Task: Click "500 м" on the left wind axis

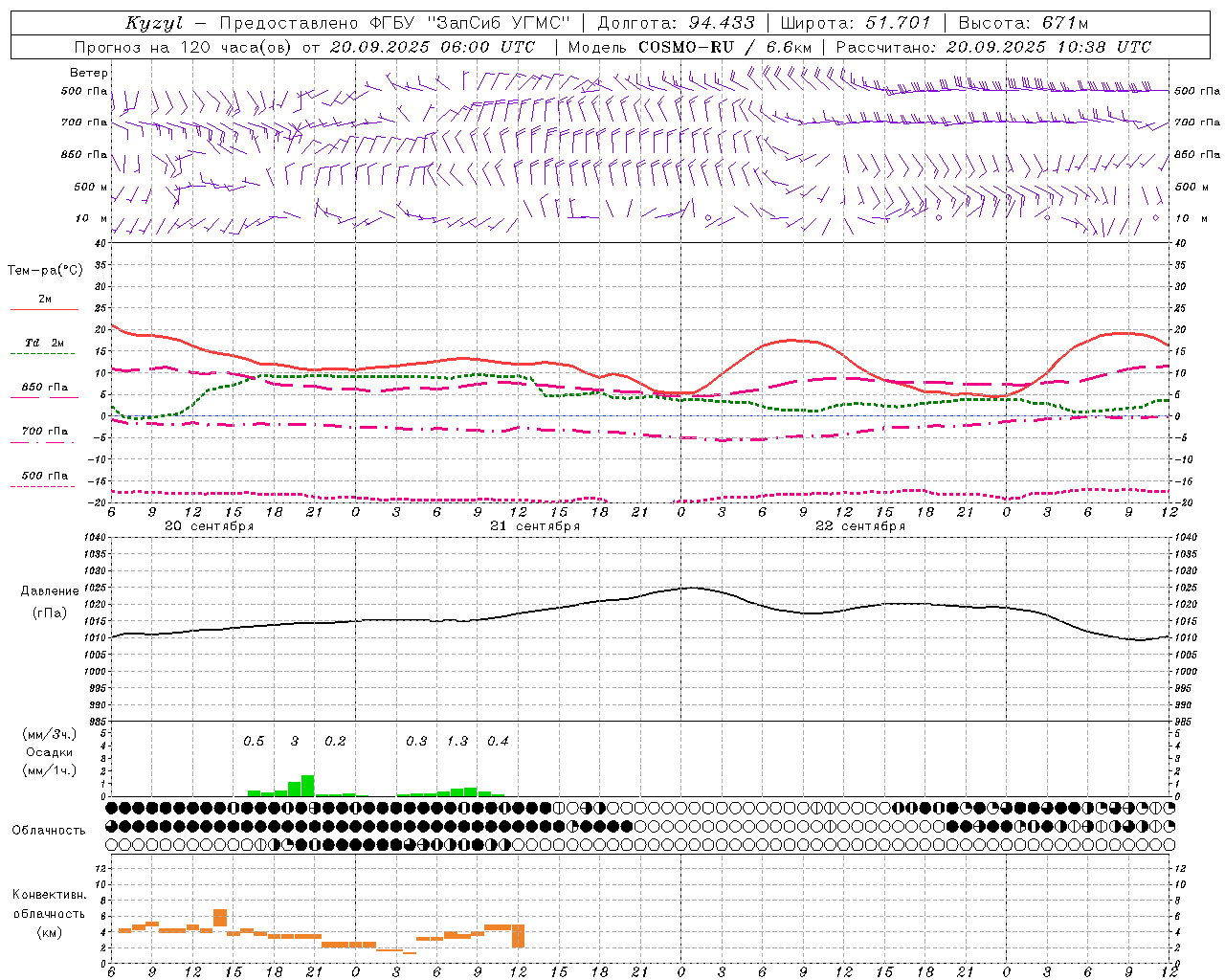Action: point(91,187)
